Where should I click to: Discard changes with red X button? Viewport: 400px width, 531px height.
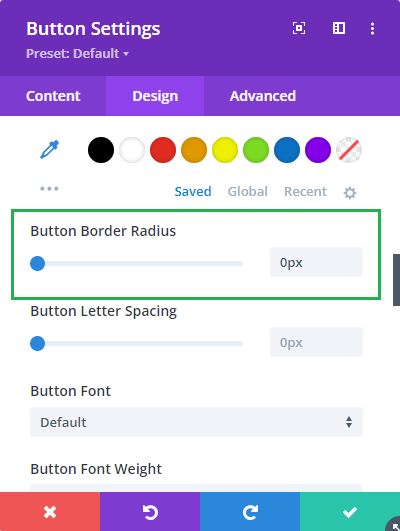[x=50, y=511]
